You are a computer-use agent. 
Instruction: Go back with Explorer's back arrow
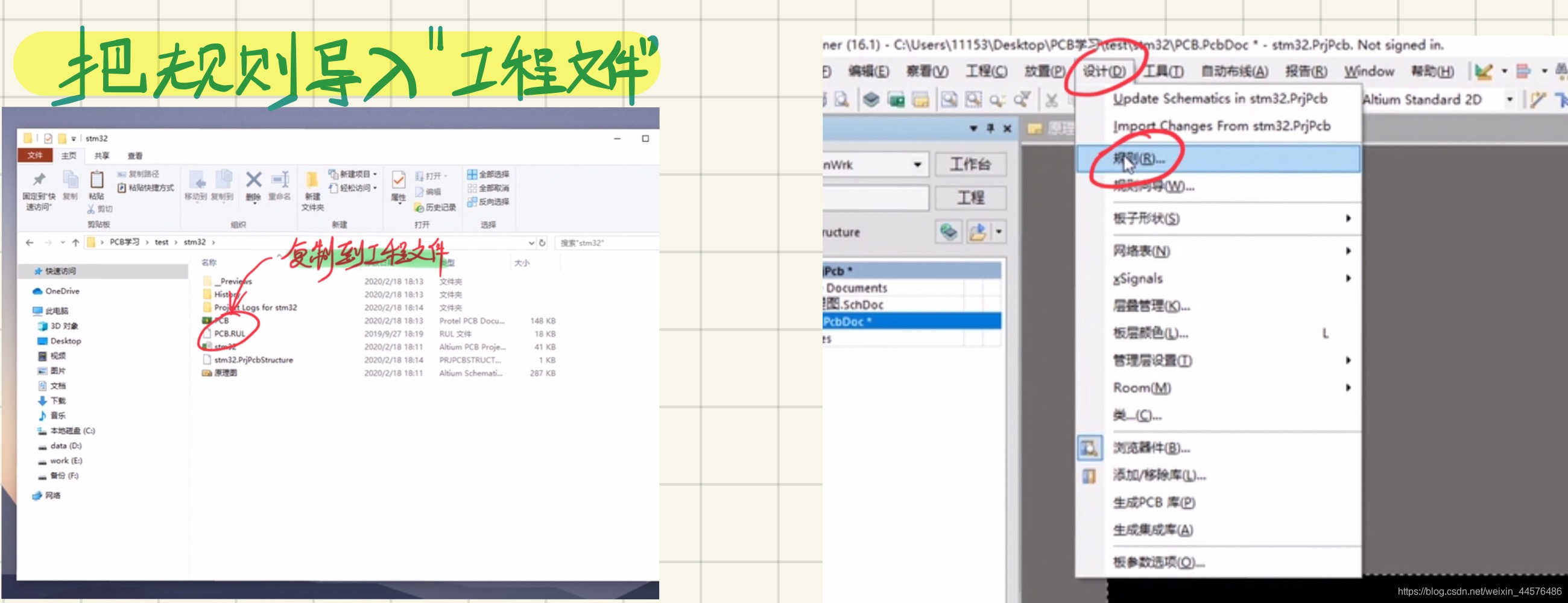[x=30, y=242]
